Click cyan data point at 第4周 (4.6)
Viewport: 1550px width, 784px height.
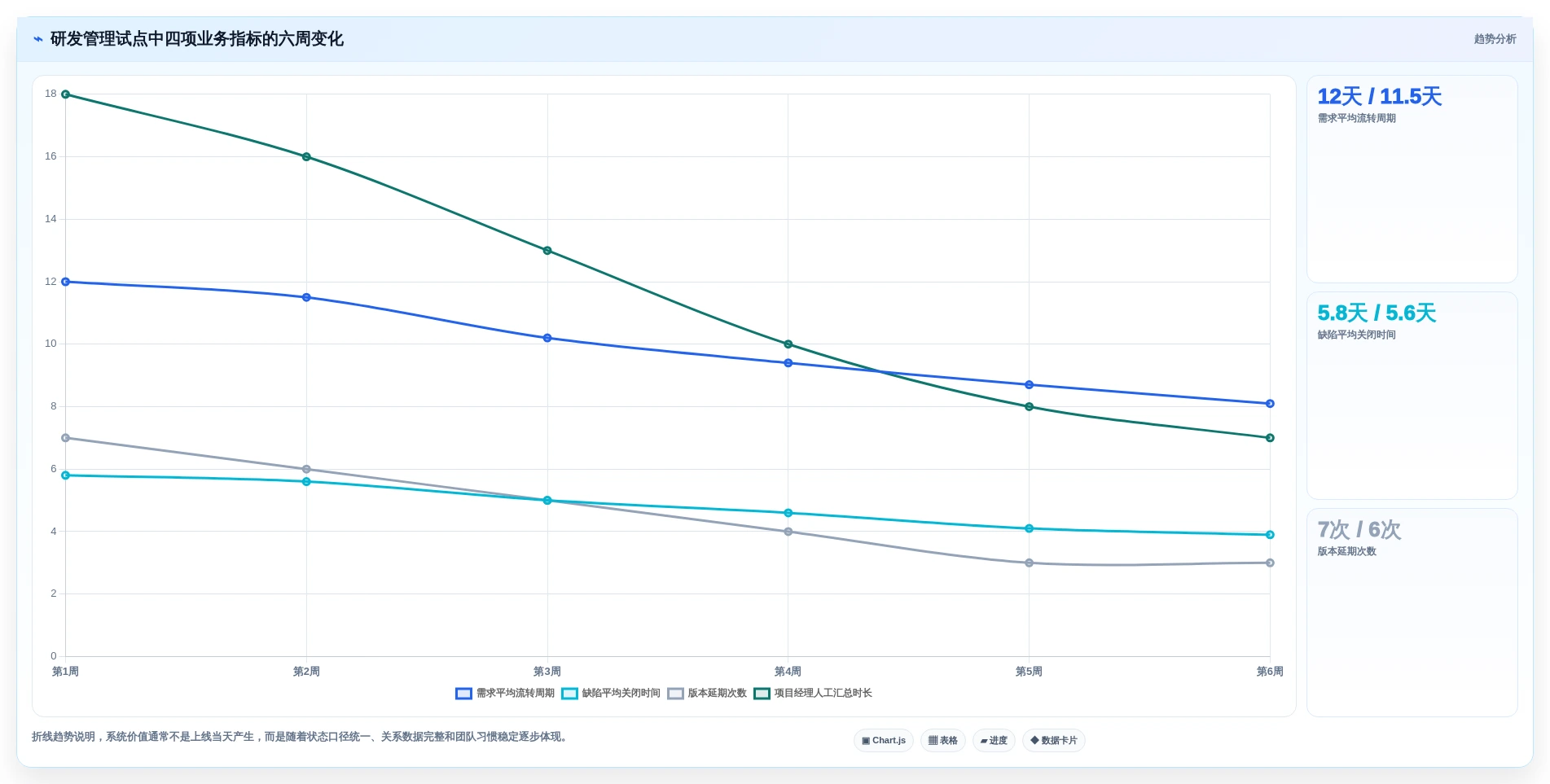pyautogui.click(x=788, y=513)
